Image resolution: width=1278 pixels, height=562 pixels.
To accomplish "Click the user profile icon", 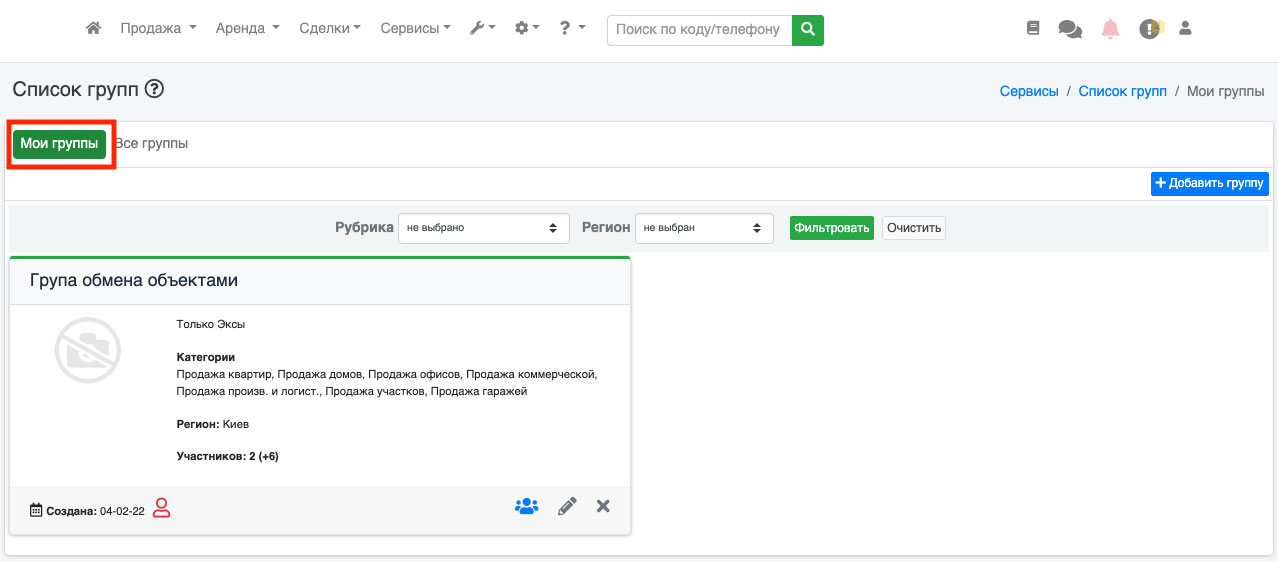I will (1186, 29).
